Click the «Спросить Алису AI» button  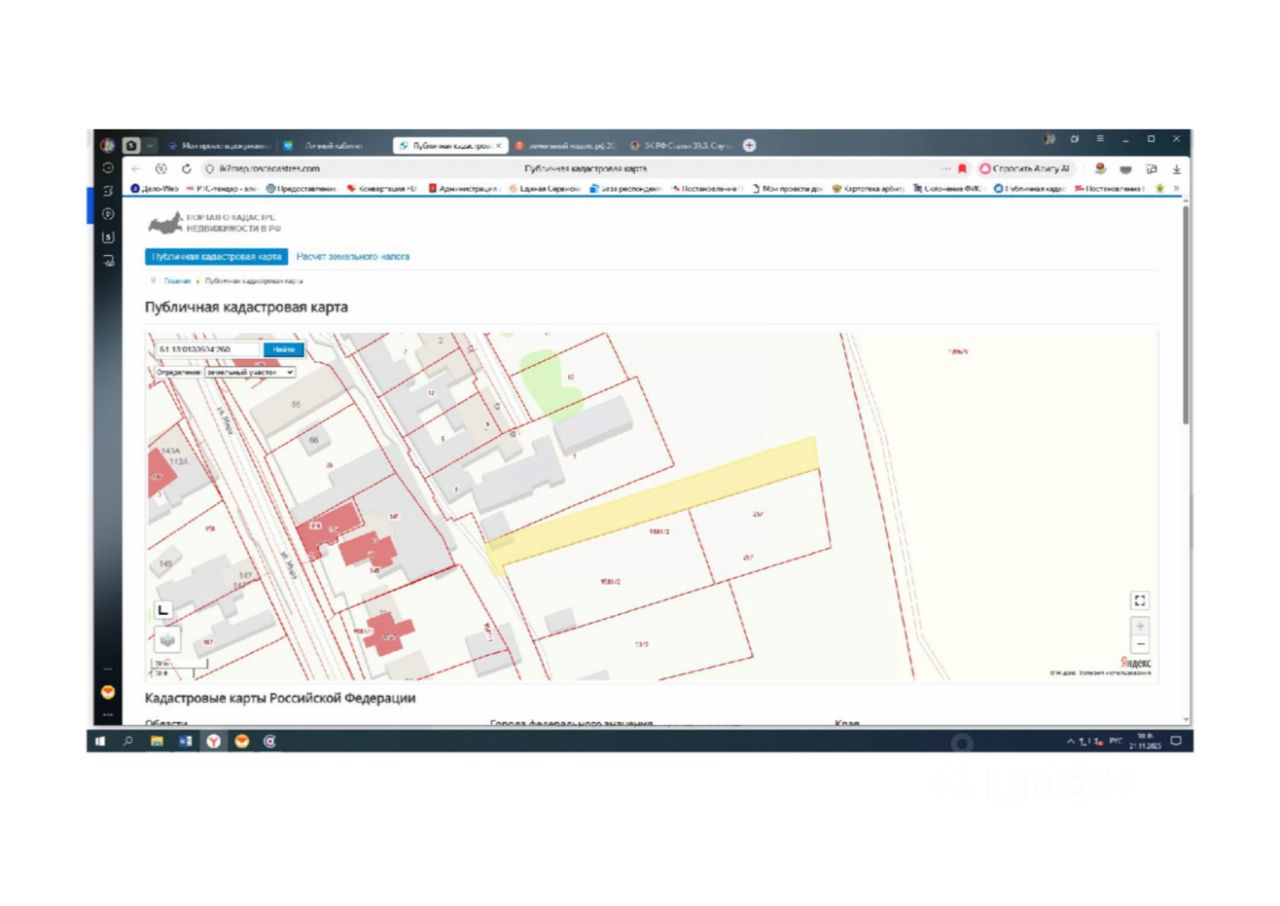1028,169
